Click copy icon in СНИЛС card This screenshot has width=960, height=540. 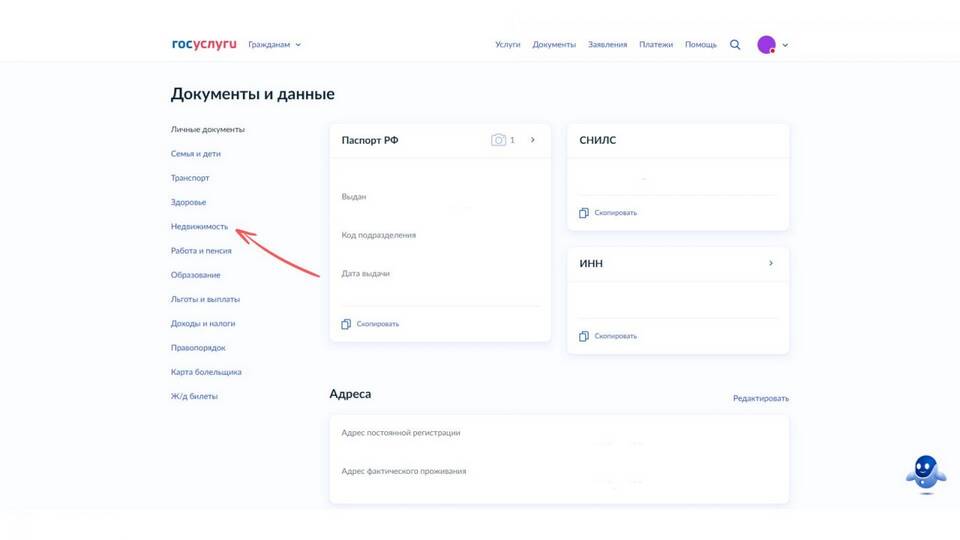(x=584, y=213)
